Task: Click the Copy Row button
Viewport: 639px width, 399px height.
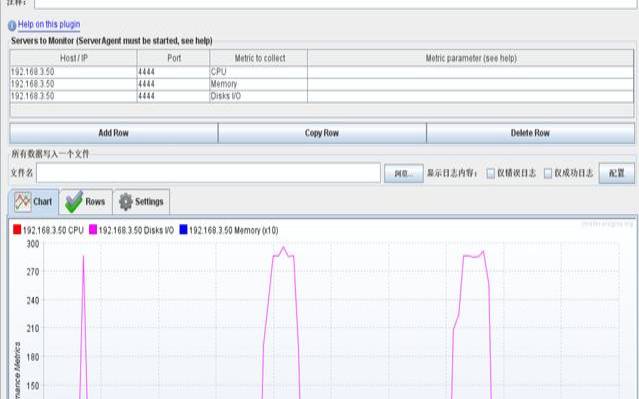Action: [322, 133]
